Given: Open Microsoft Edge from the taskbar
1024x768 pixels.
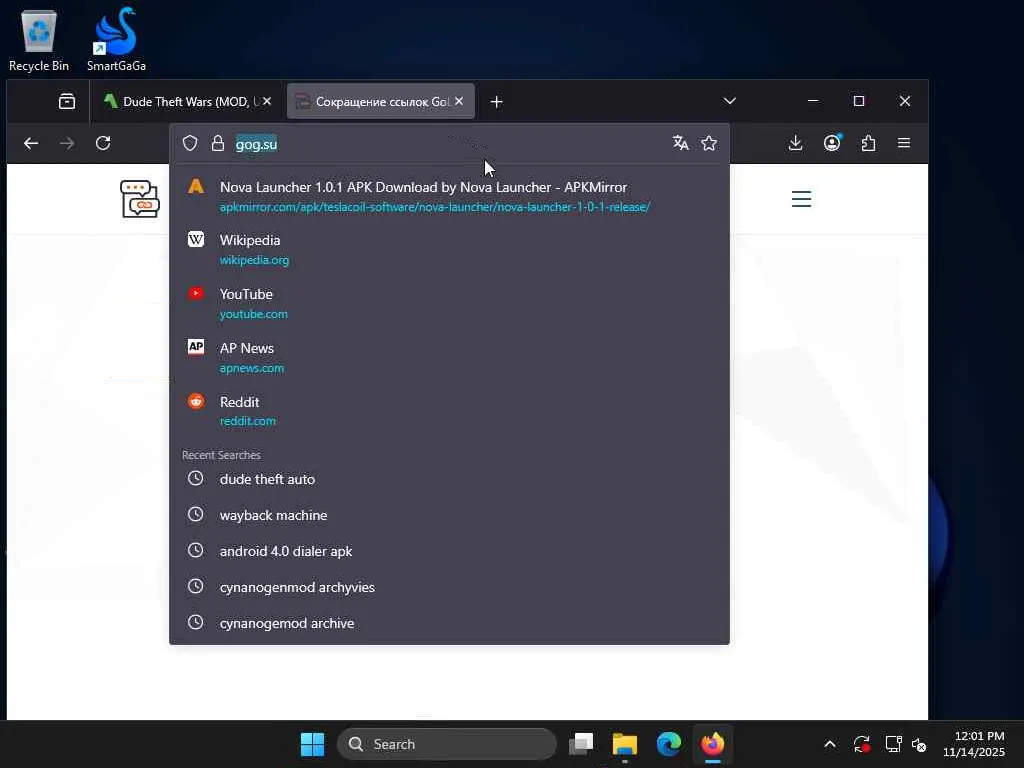Looking at the screenshot, I should click(669, 744).
